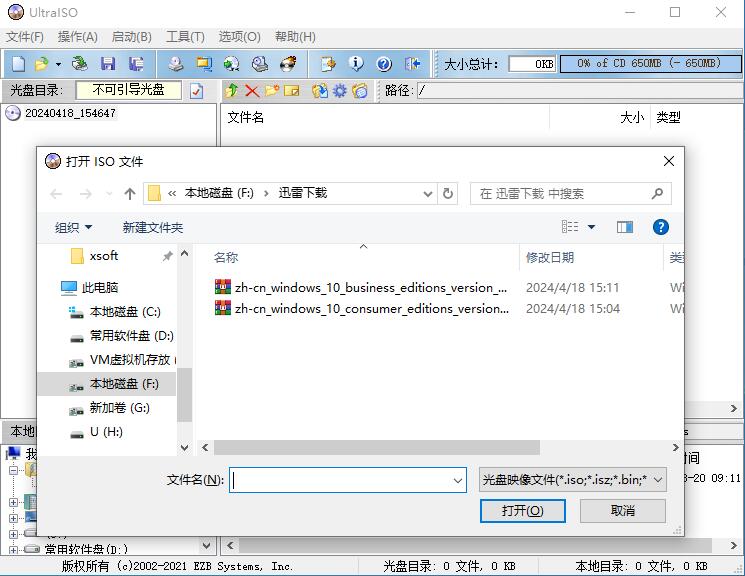Click the 取消 button
The width and height of the screenshot is (745, 576).
[622, 511]
